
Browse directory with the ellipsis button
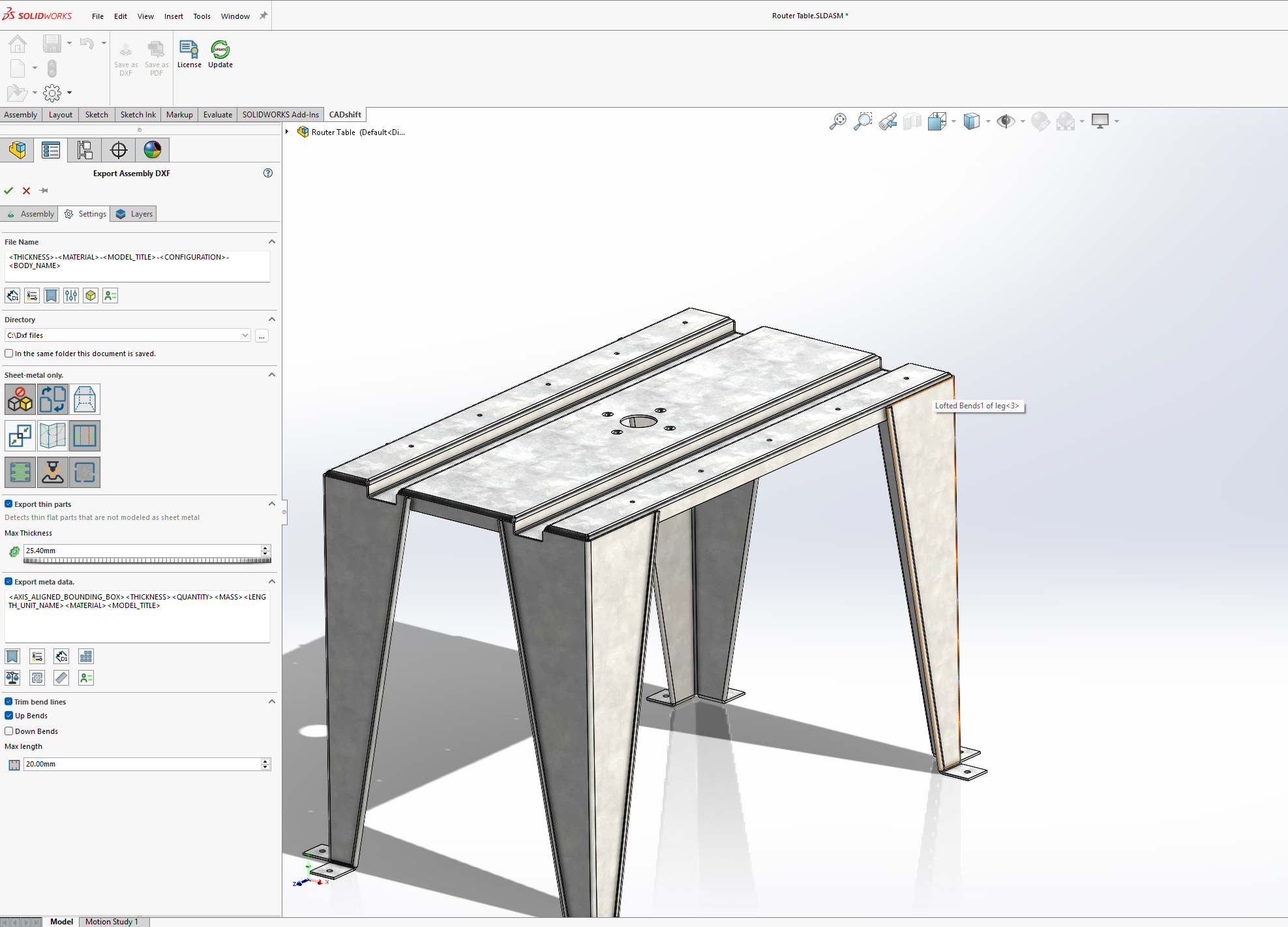[x=261, y=335]
